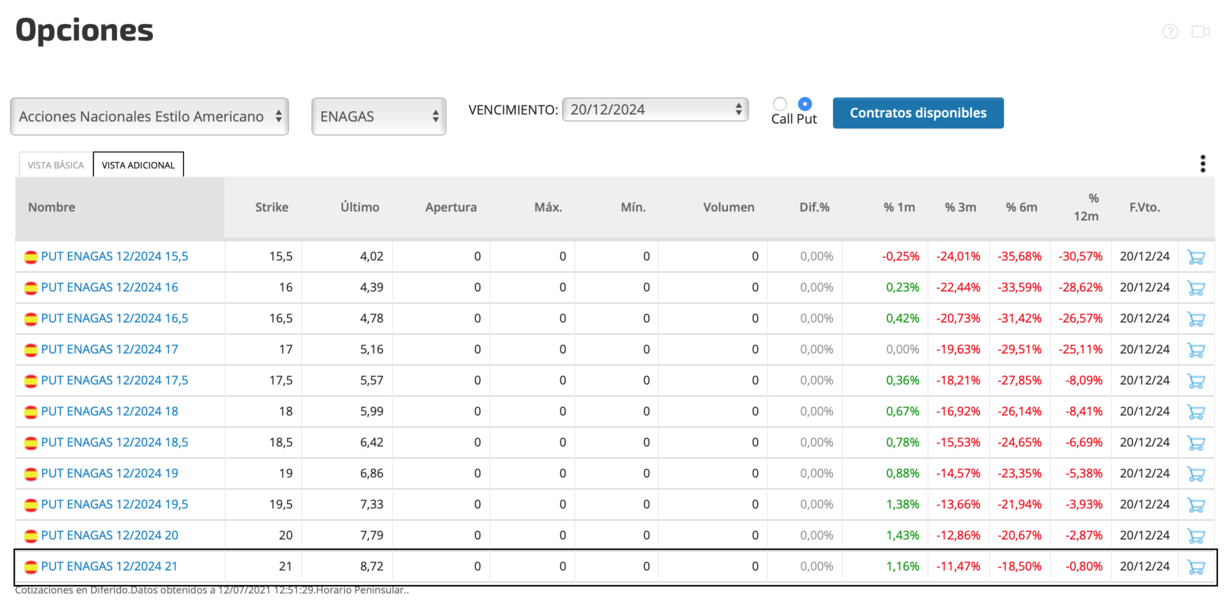The height and width of the screenshot is (610, 1230).
Task: Click the -24,01% three-month value
Action: 958,256
